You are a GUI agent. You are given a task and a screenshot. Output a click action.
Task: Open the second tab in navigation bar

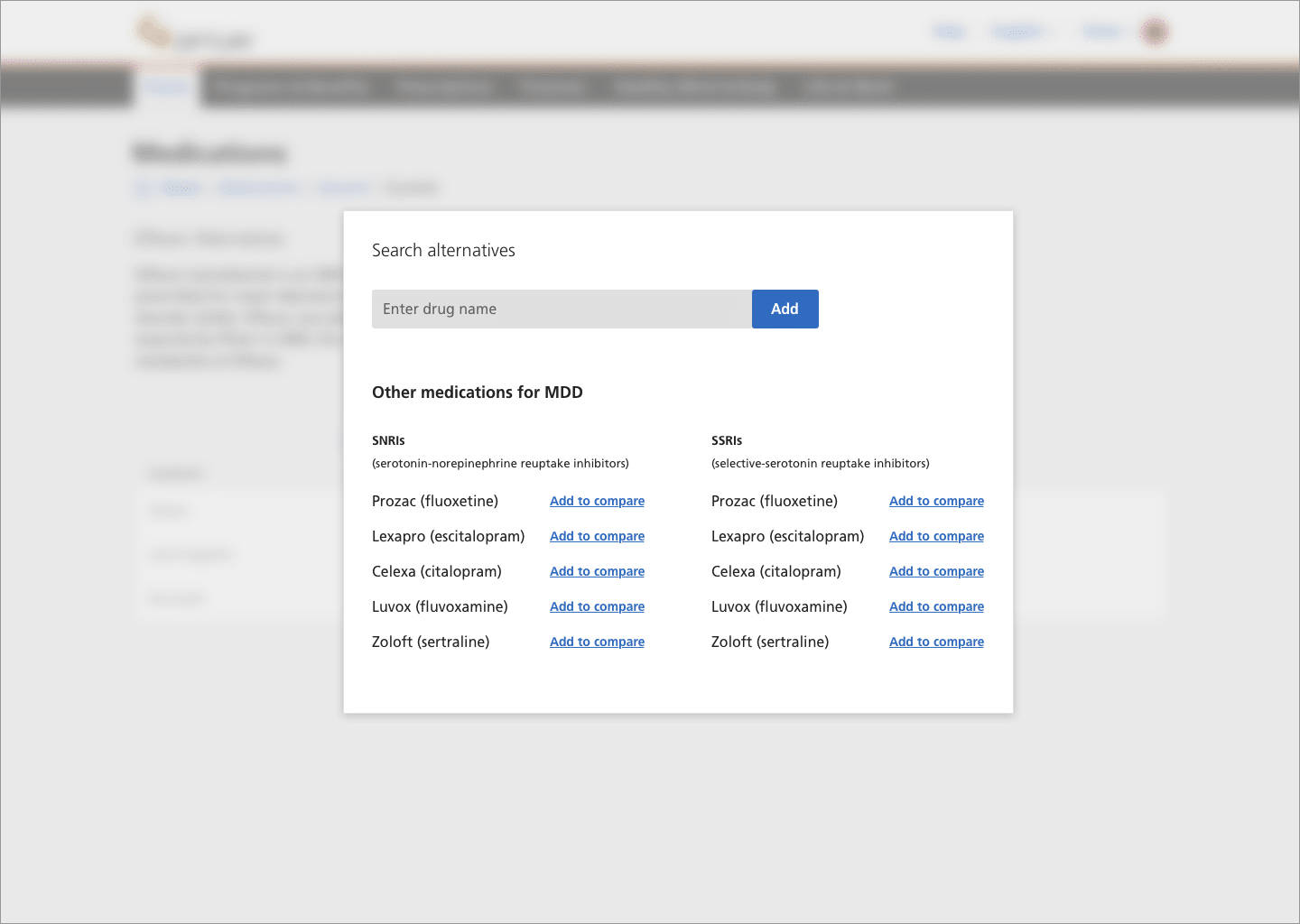pyautogui.click(x=292, y=88)
